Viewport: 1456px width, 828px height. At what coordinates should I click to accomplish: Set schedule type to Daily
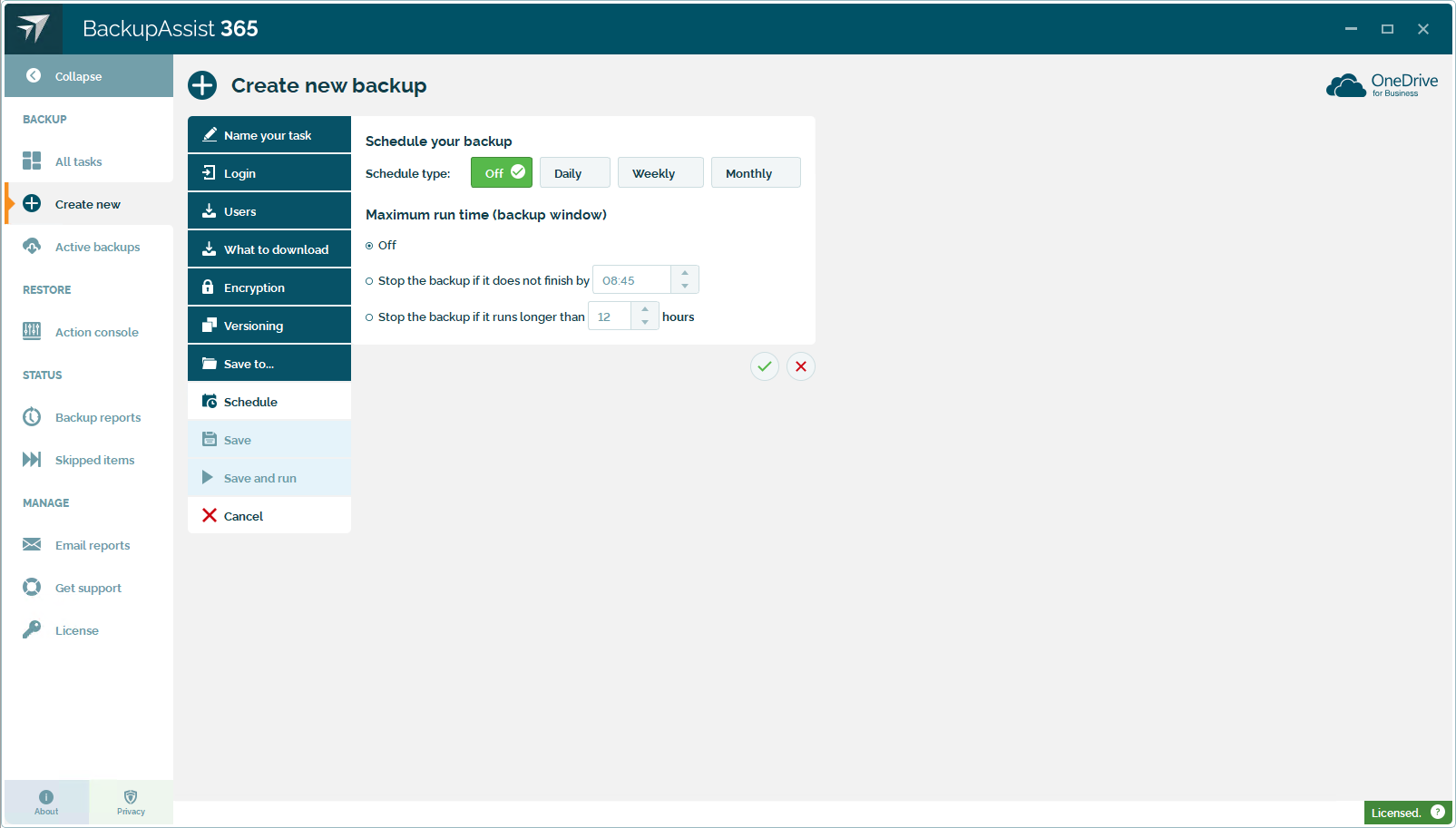575,172
